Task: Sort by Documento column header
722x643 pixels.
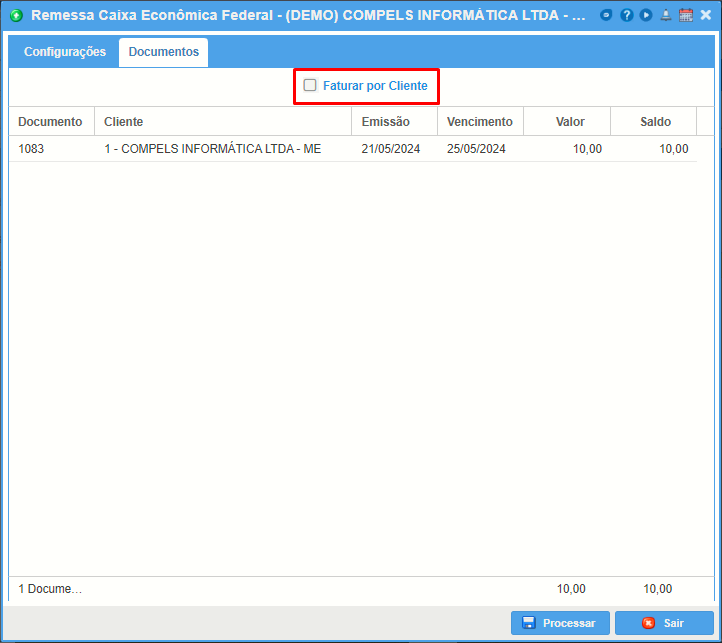Action: point(52,122)
